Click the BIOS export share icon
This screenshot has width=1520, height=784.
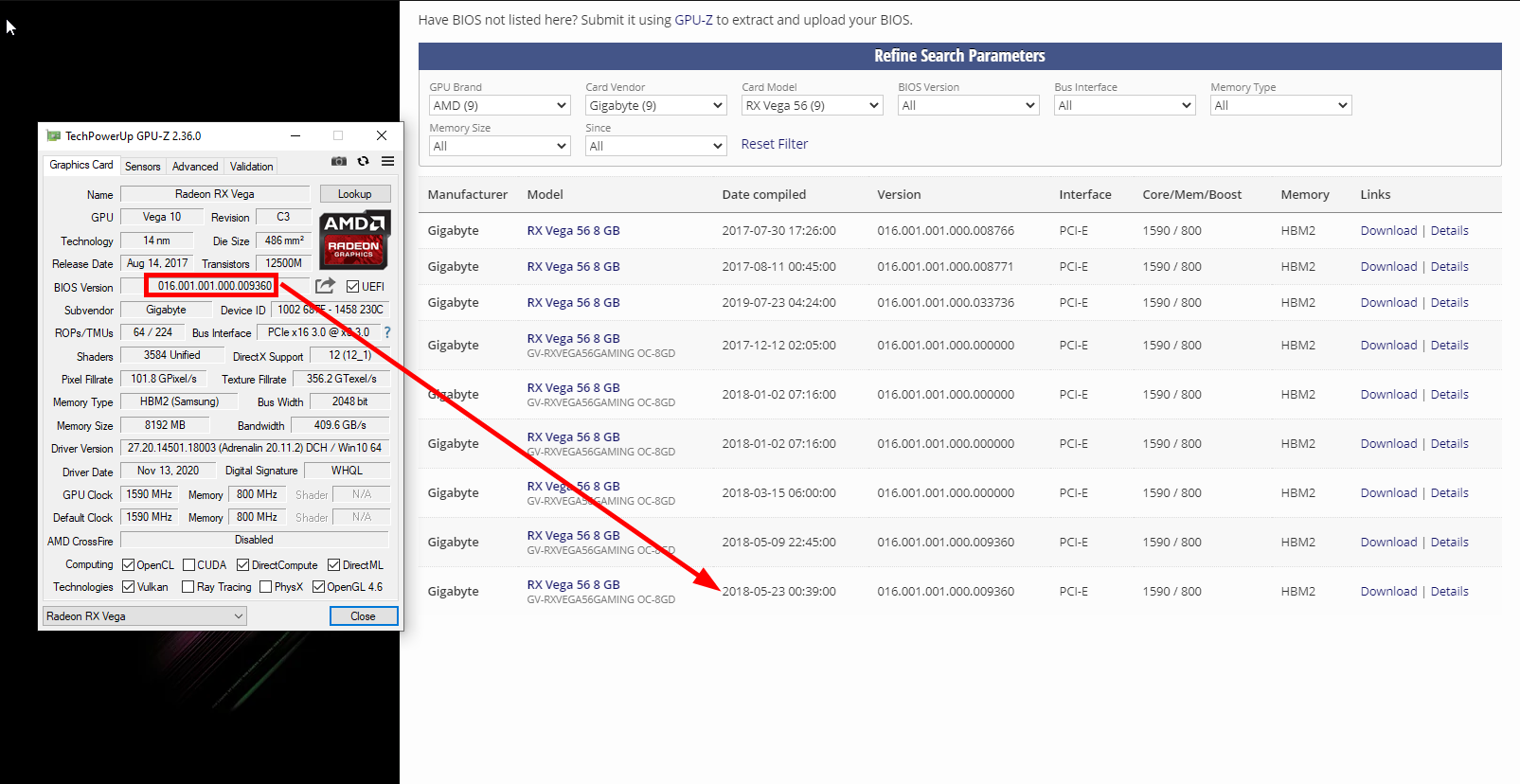(325, 285)
